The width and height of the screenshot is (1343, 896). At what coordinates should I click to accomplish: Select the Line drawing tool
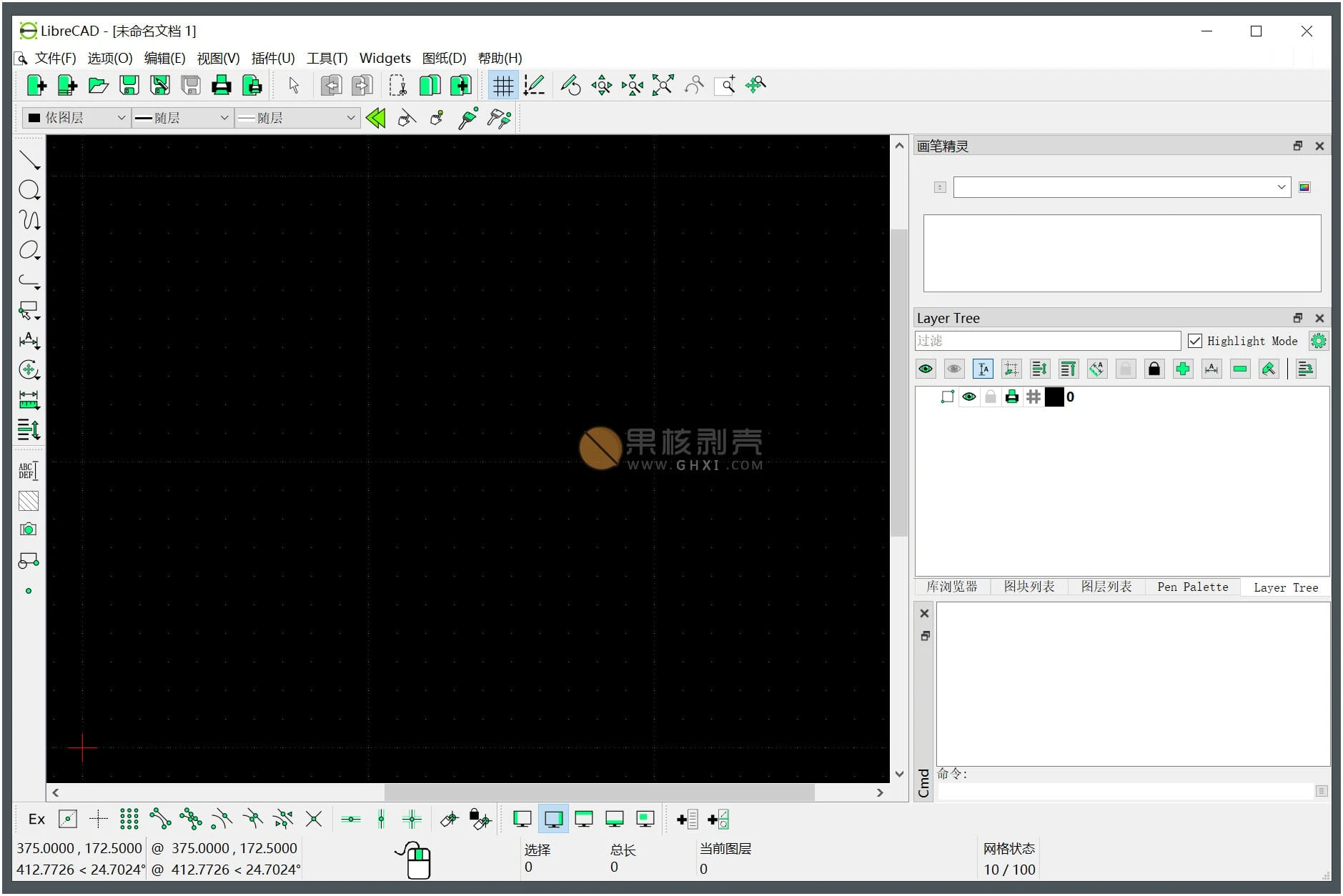click(x=29, y=160)
